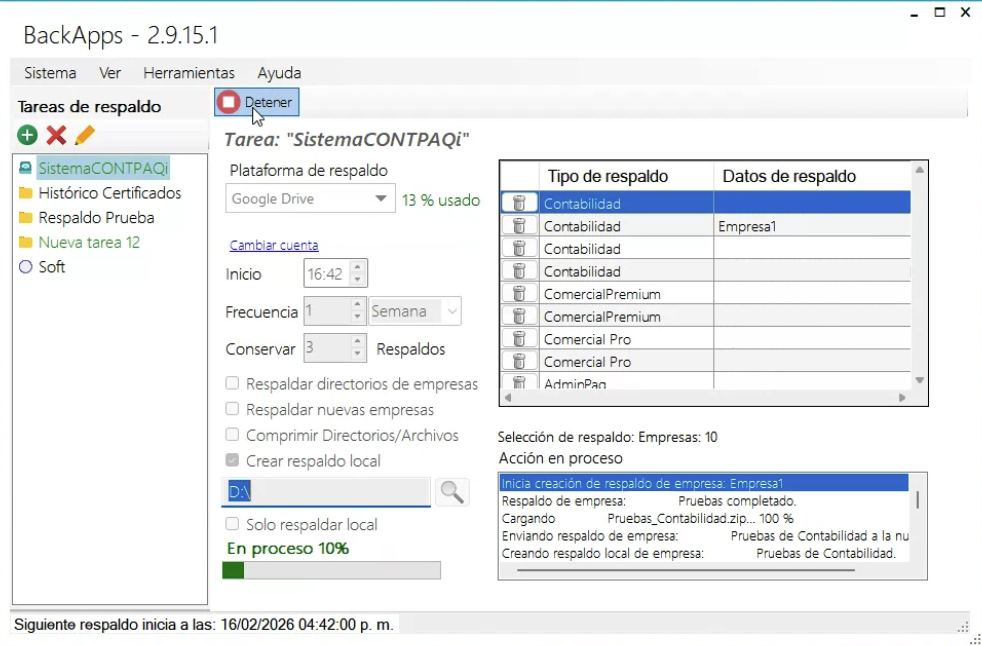Screen dimensions: 982x646
Task: Select the SistemaCONTPAQi task
Action: click(x=103, y=168)
